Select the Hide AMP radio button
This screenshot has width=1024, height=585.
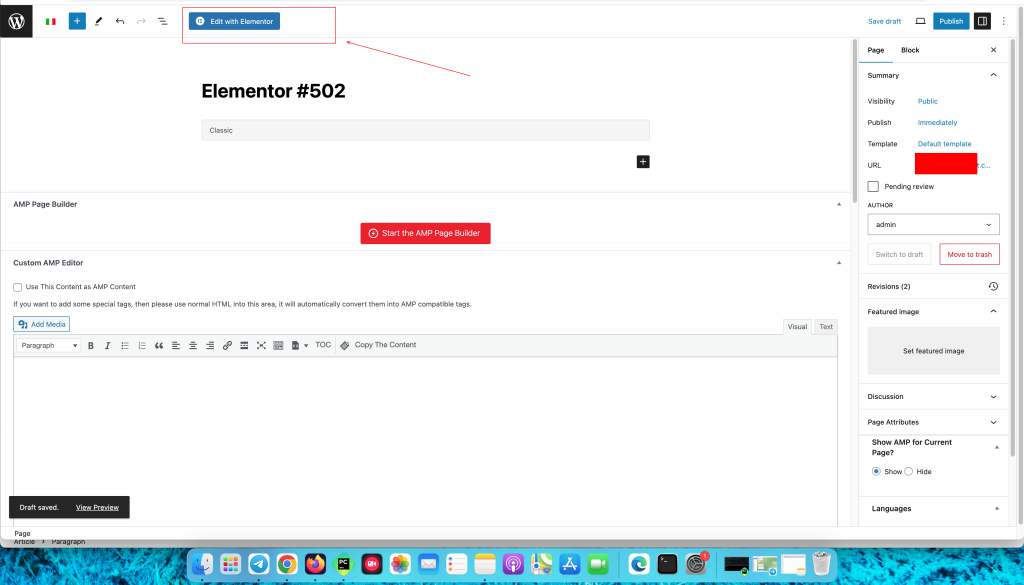point(908,471)
